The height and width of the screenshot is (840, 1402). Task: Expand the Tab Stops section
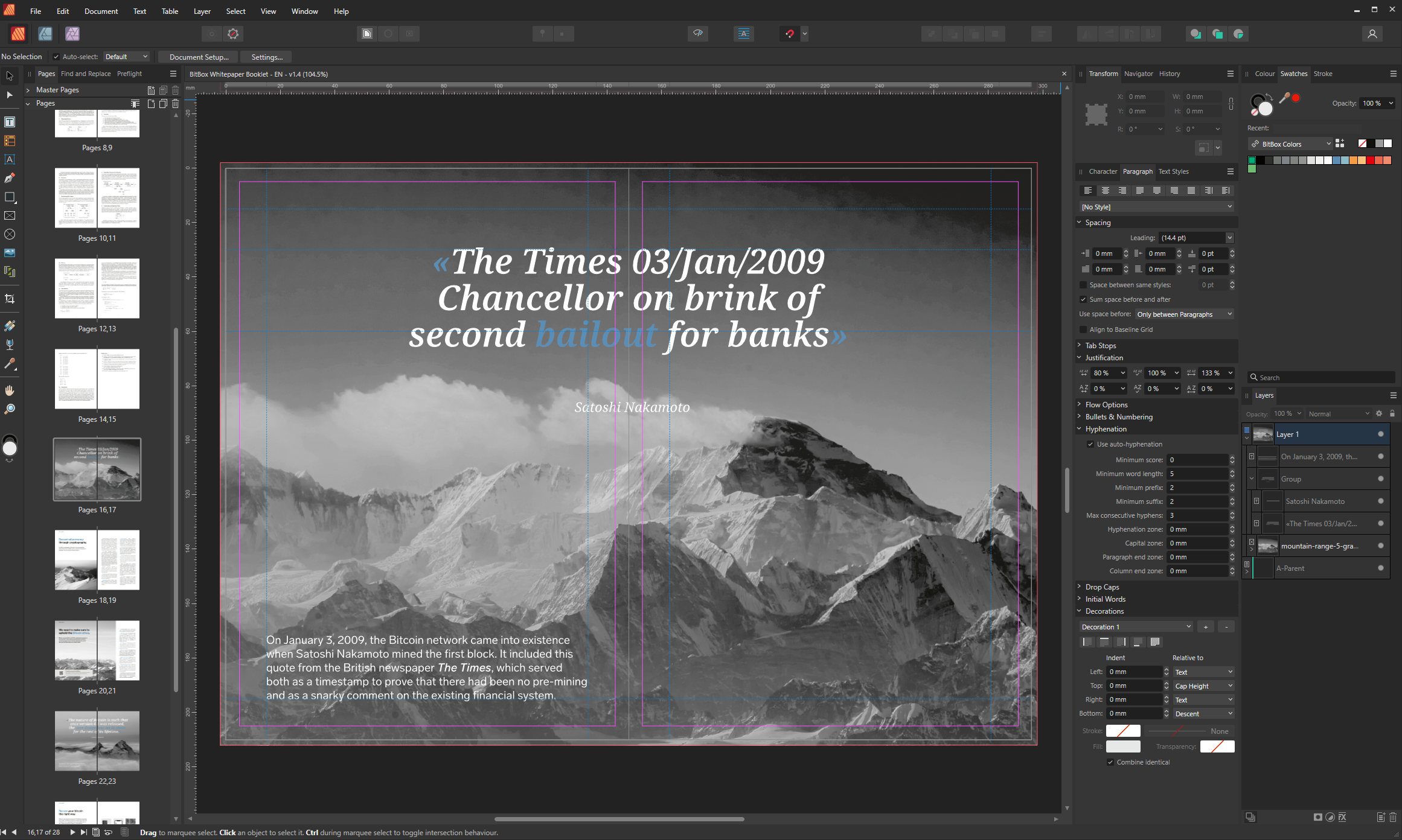click(x=1079, y=346)
